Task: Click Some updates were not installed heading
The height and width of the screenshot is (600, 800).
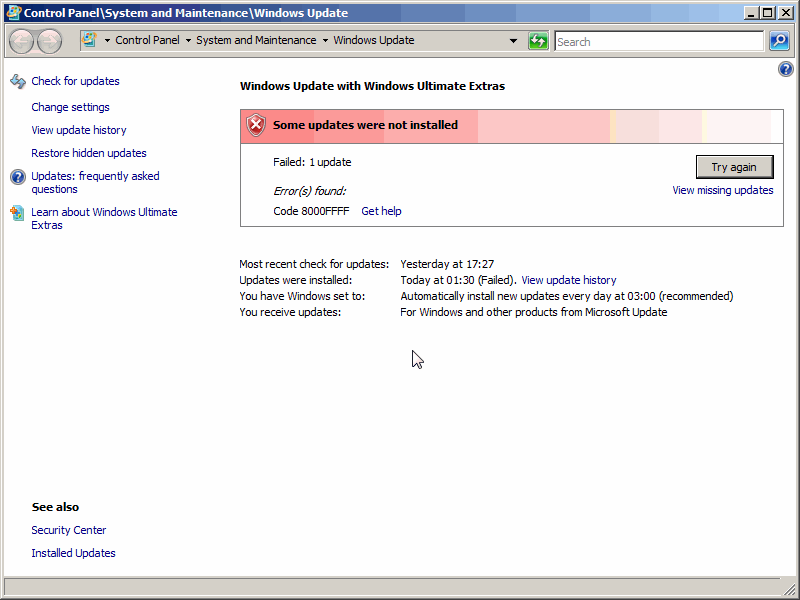Action: pos(365,125)
